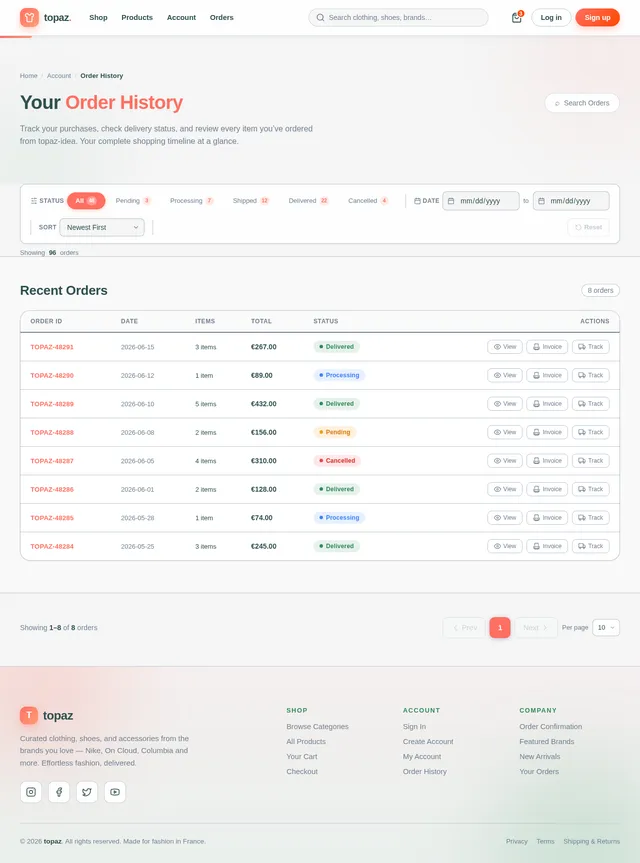Track order TOPAZ-48288
Image resolution: width=640 pixels, height=863 pixels.
point(590,432)
